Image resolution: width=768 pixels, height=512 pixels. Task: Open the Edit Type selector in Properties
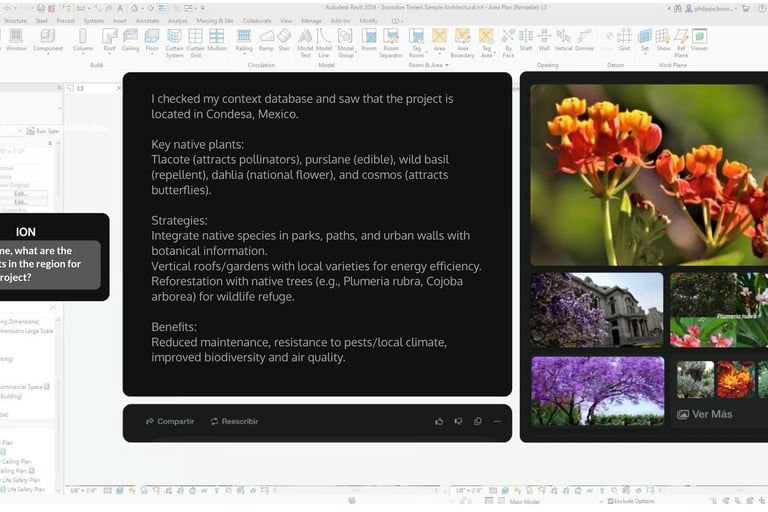(x=43, y=131)
